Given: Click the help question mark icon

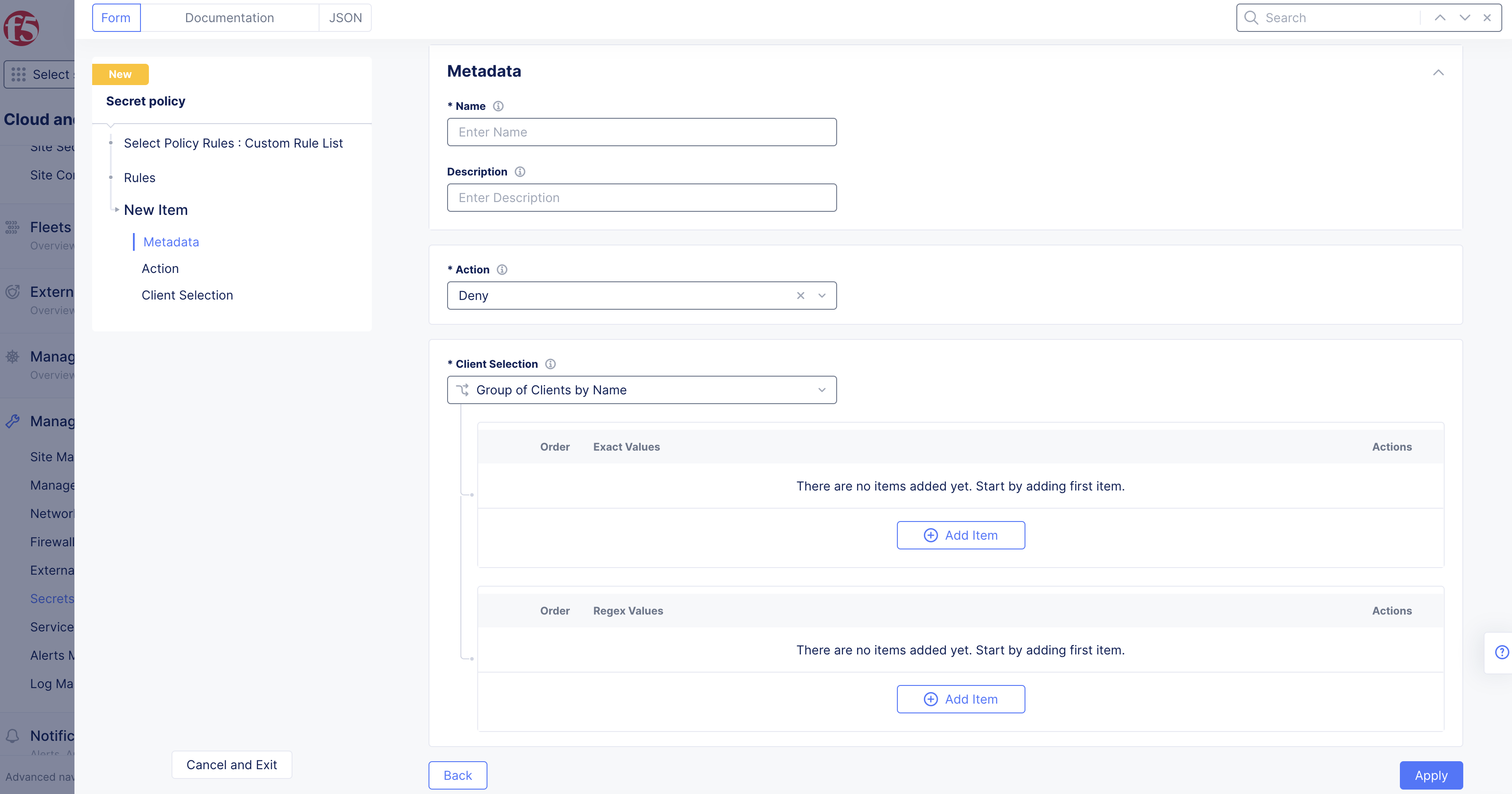Looking at the screenshot, I should click(1501, 652).
